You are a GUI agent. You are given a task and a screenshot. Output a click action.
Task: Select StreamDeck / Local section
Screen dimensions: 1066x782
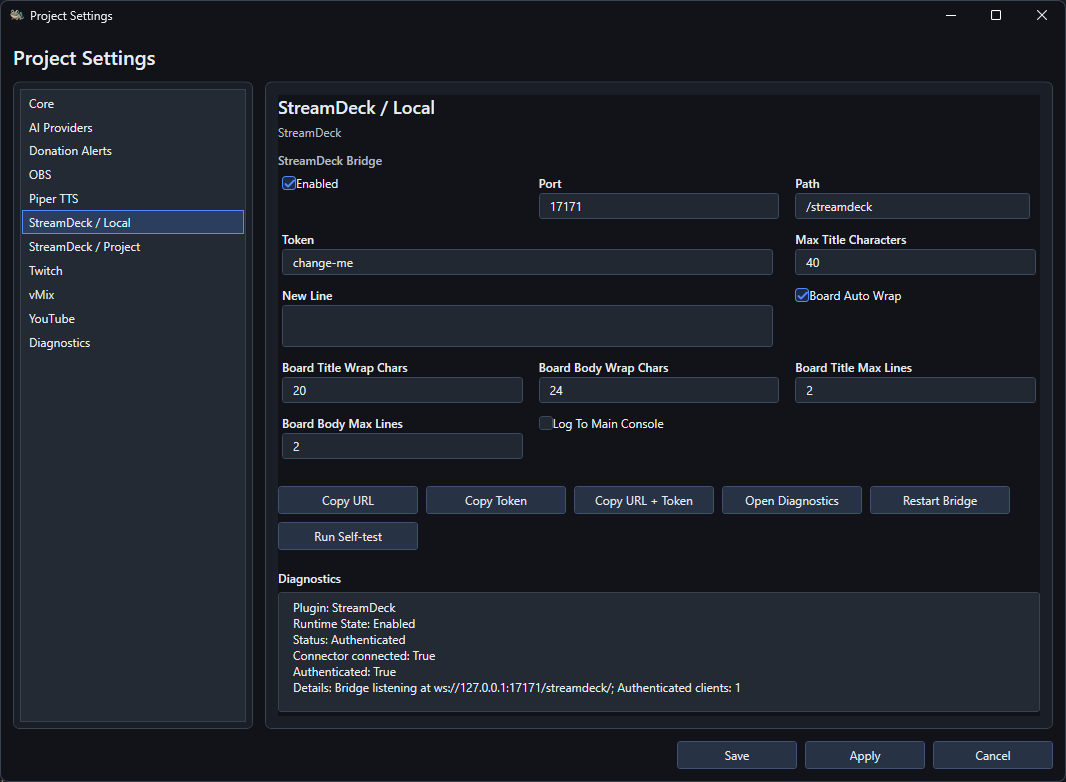(x=133, y=222)
